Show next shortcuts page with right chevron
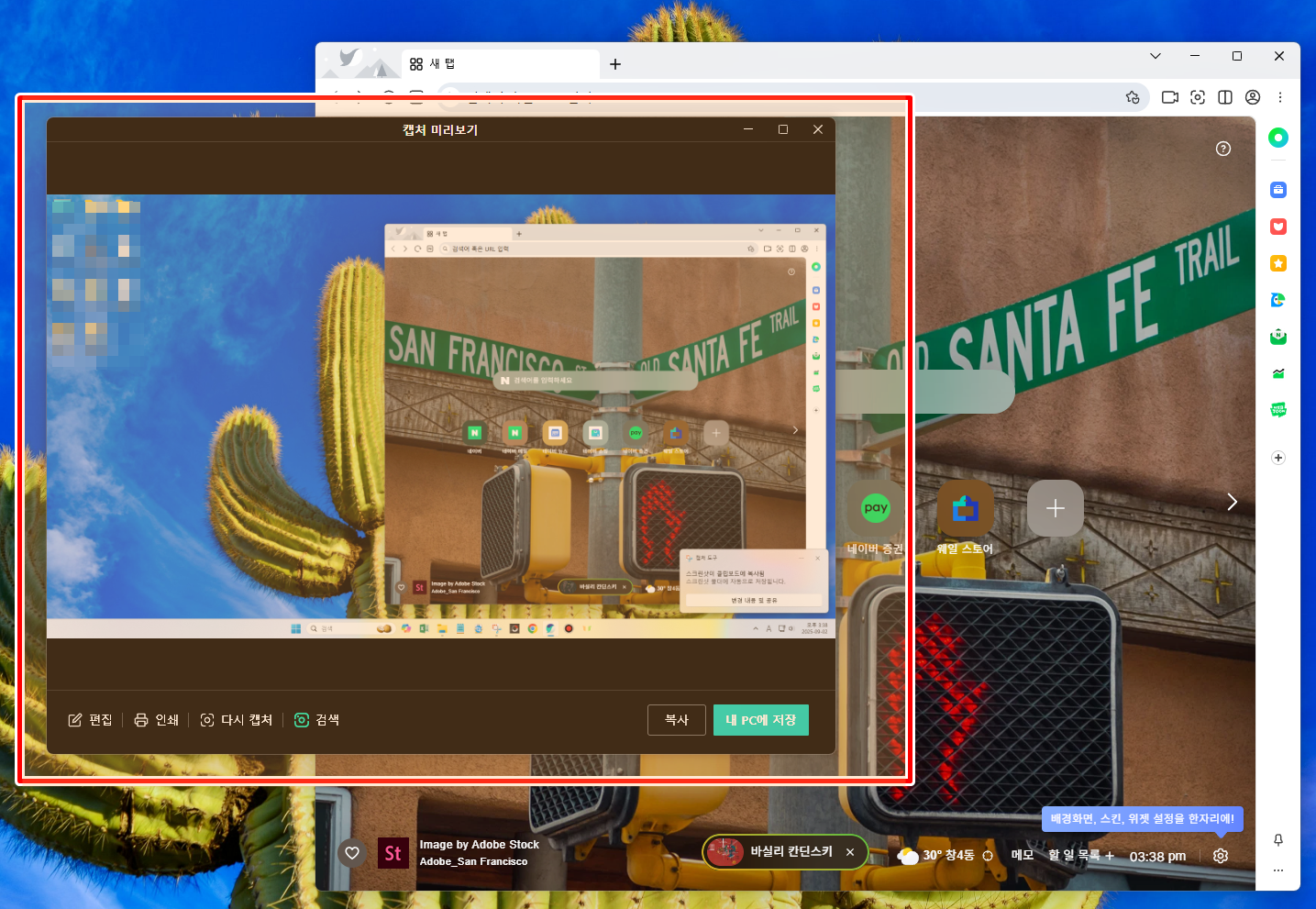 click(1233, 502)
